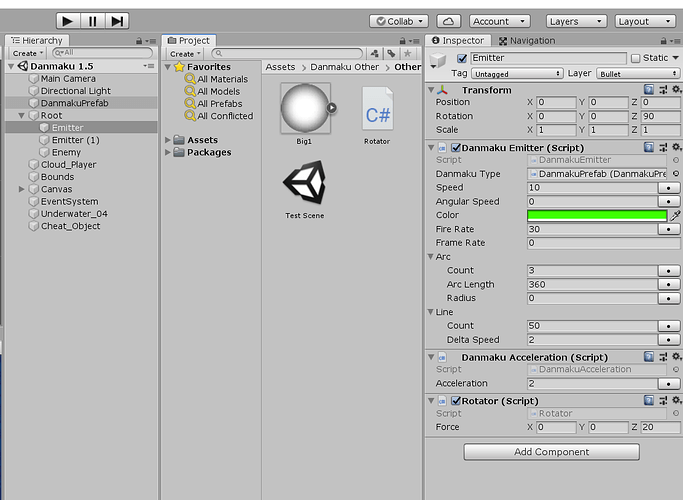
Task: Lock the Project panel
Action: tap(401, 41)
